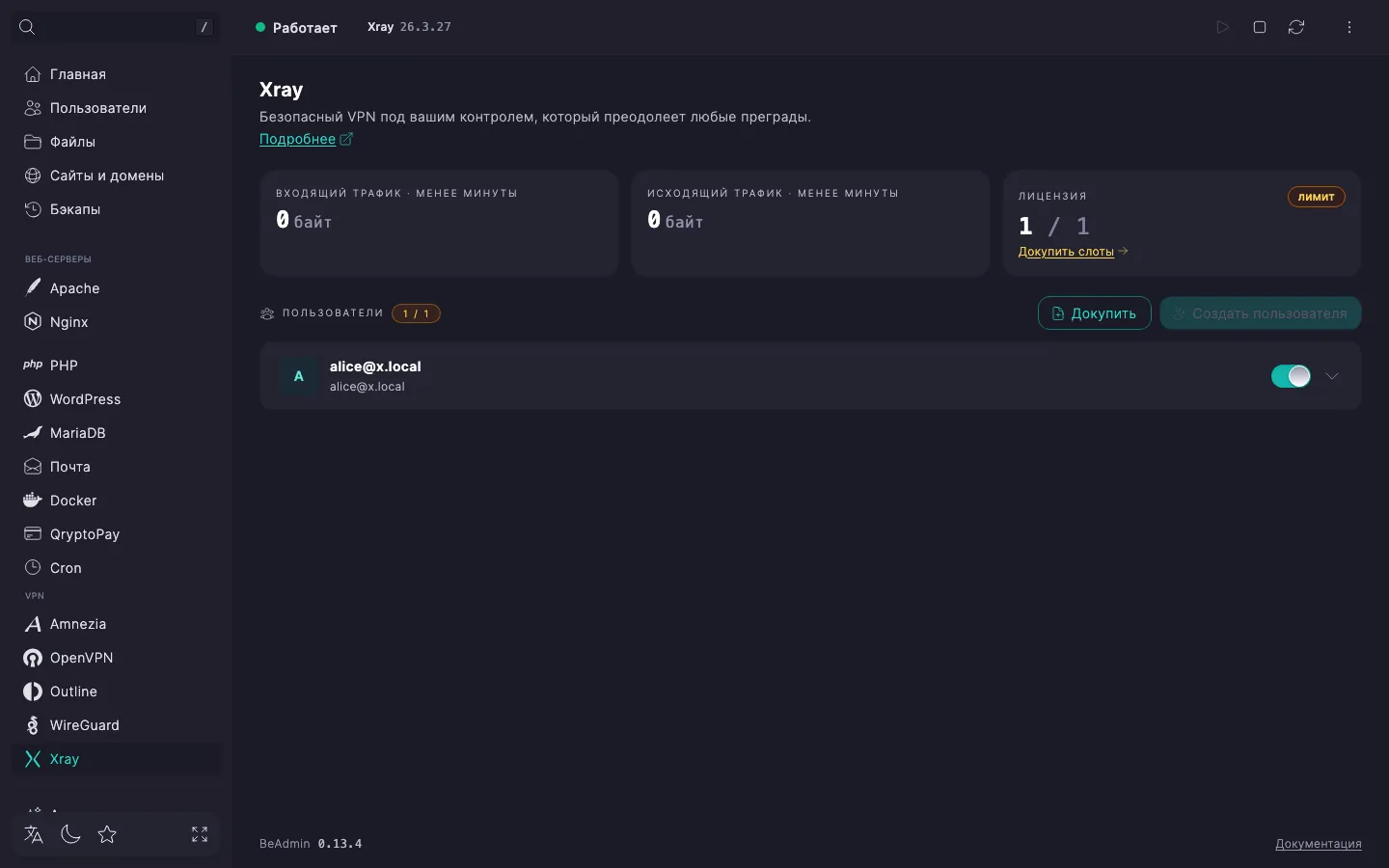Open language selector icon in sidebar footer

[34, 834]
